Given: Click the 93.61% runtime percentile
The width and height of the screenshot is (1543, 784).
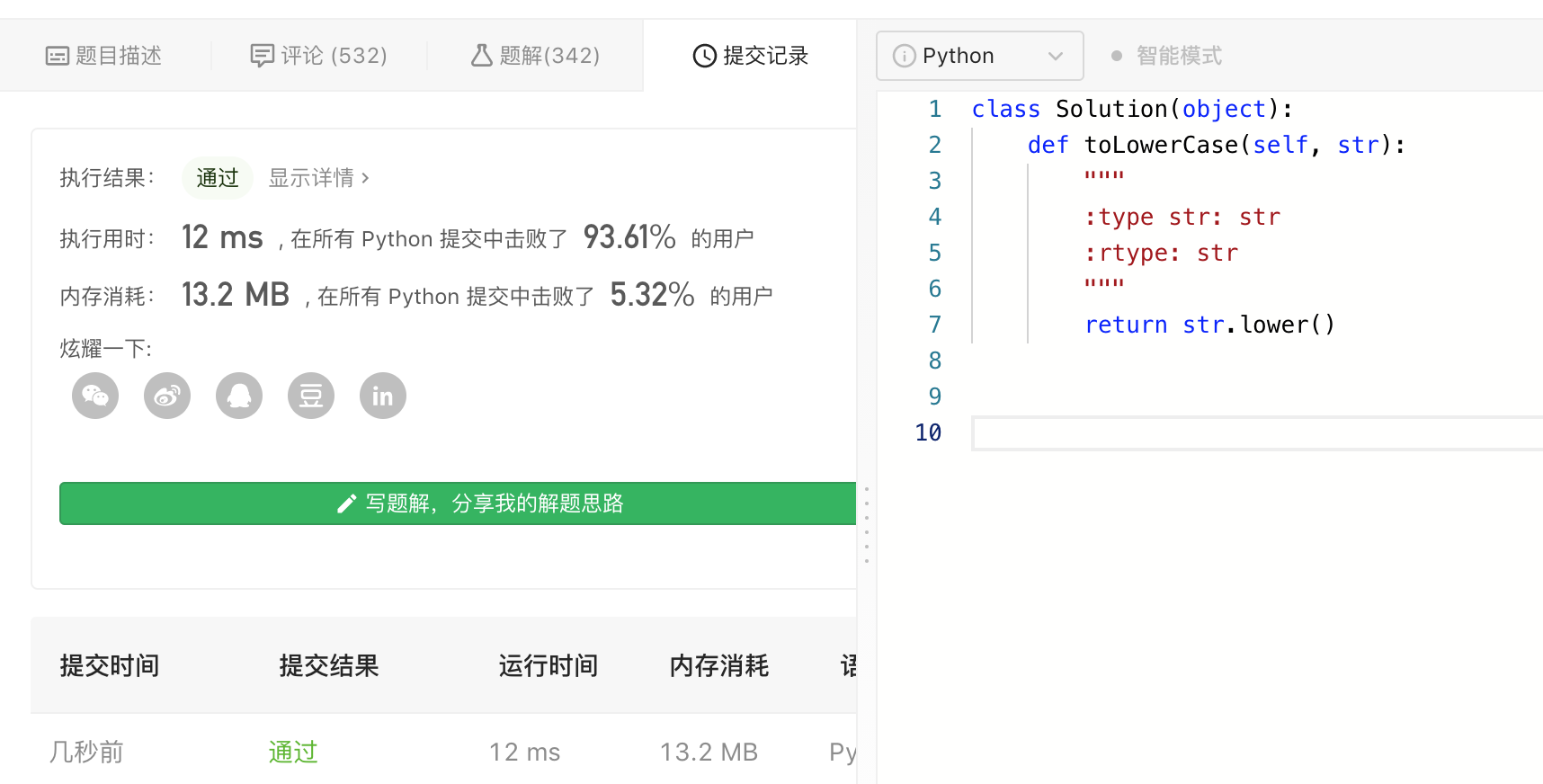Looking at the screenshot, I should tap(629, 237).
